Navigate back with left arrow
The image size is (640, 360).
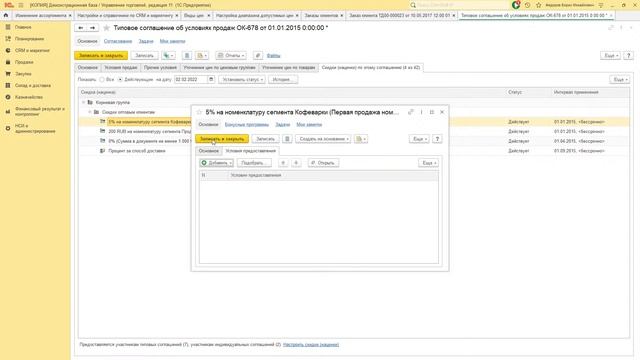click(81, 28)
